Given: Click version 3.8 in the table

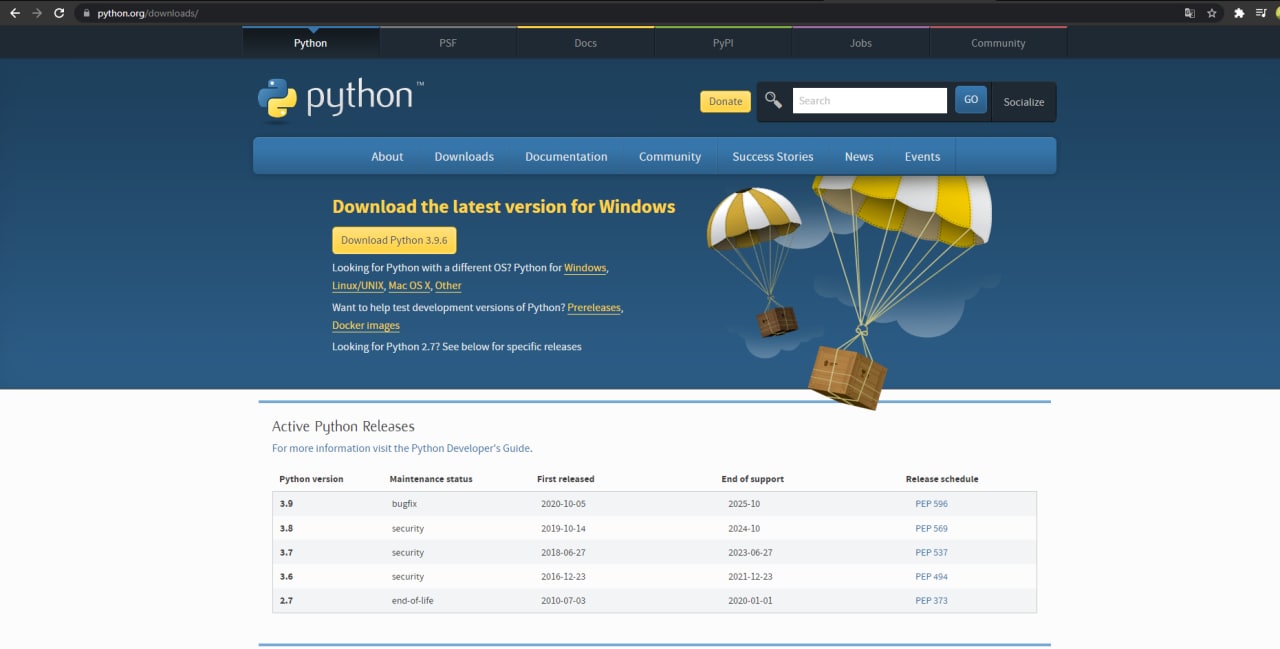Looking at the screenshot, I should click(x=286, y=528).
